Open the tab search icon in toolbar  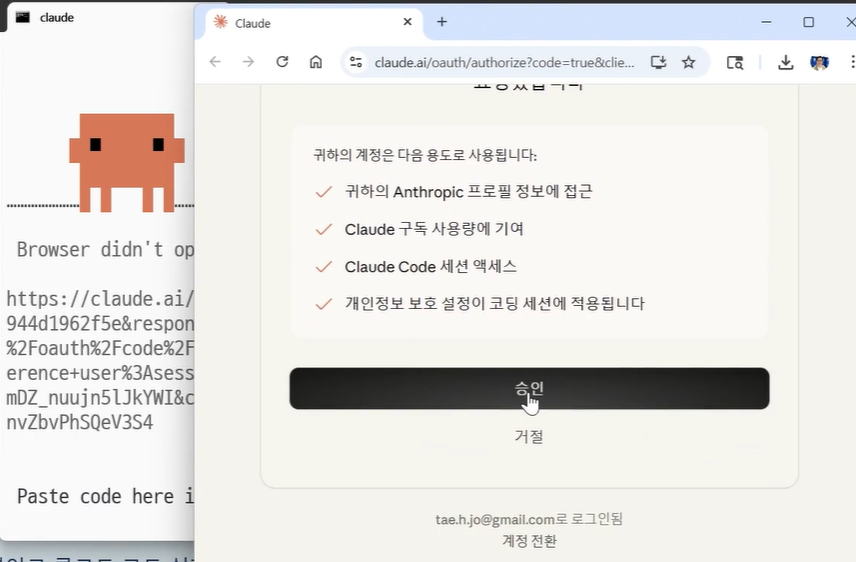(x=735, y=62)
